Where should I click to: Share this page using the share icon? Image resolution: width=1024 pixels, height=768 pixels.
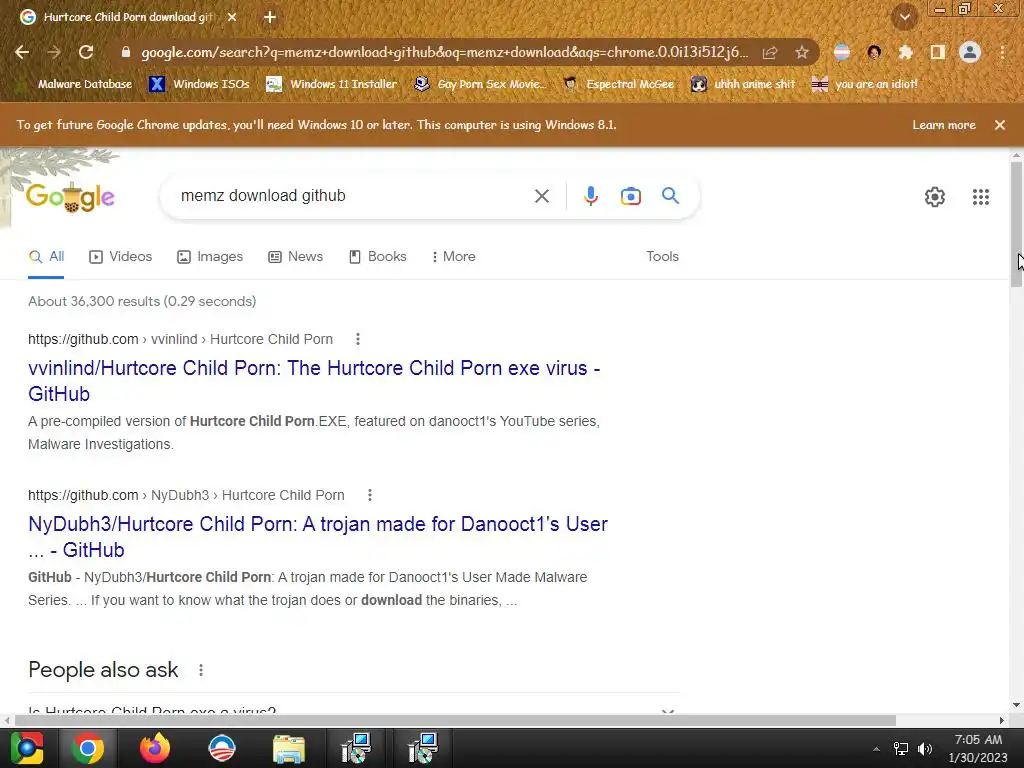click(x=770, y=52)
